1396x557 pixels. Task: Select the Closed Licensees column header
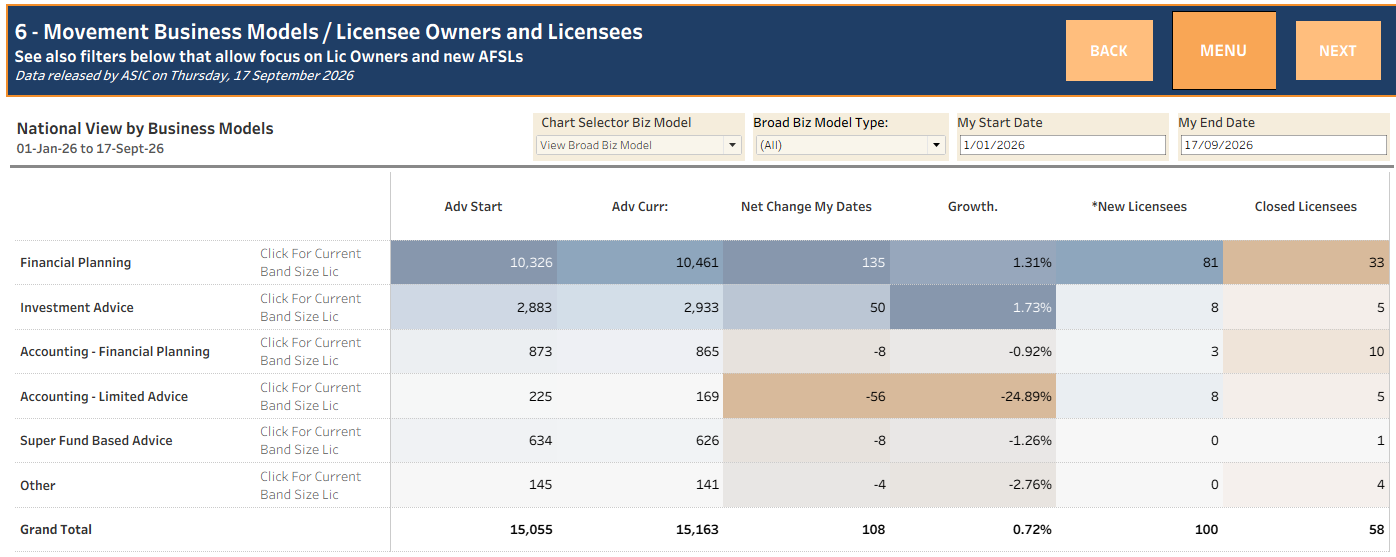coord(1306,207)
